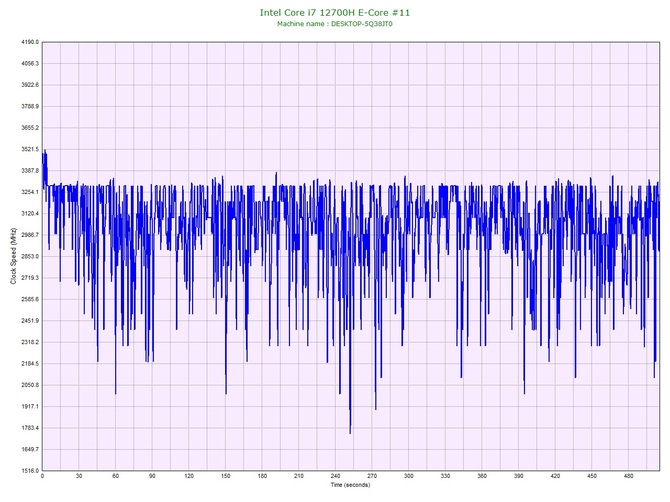
Task: Click the 30 time axis tick label
Action: 79,476
